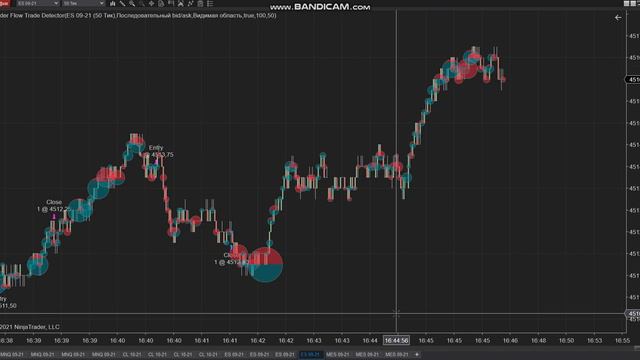Select the crosshair cursor icon

(x=151, y=3)
